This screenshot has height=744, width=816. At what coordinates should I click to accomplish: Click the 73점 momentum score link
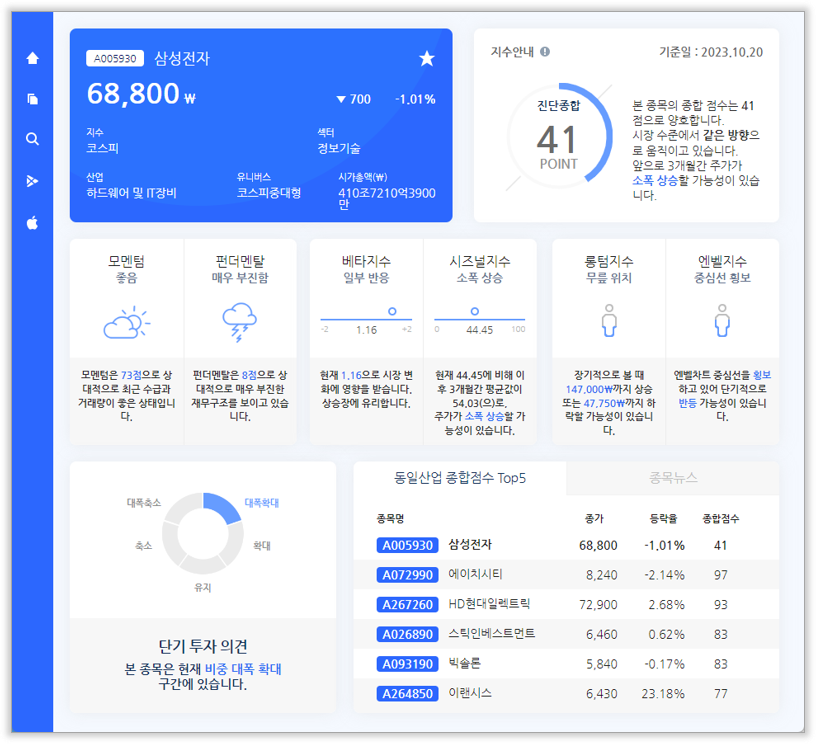coord(131,375)
